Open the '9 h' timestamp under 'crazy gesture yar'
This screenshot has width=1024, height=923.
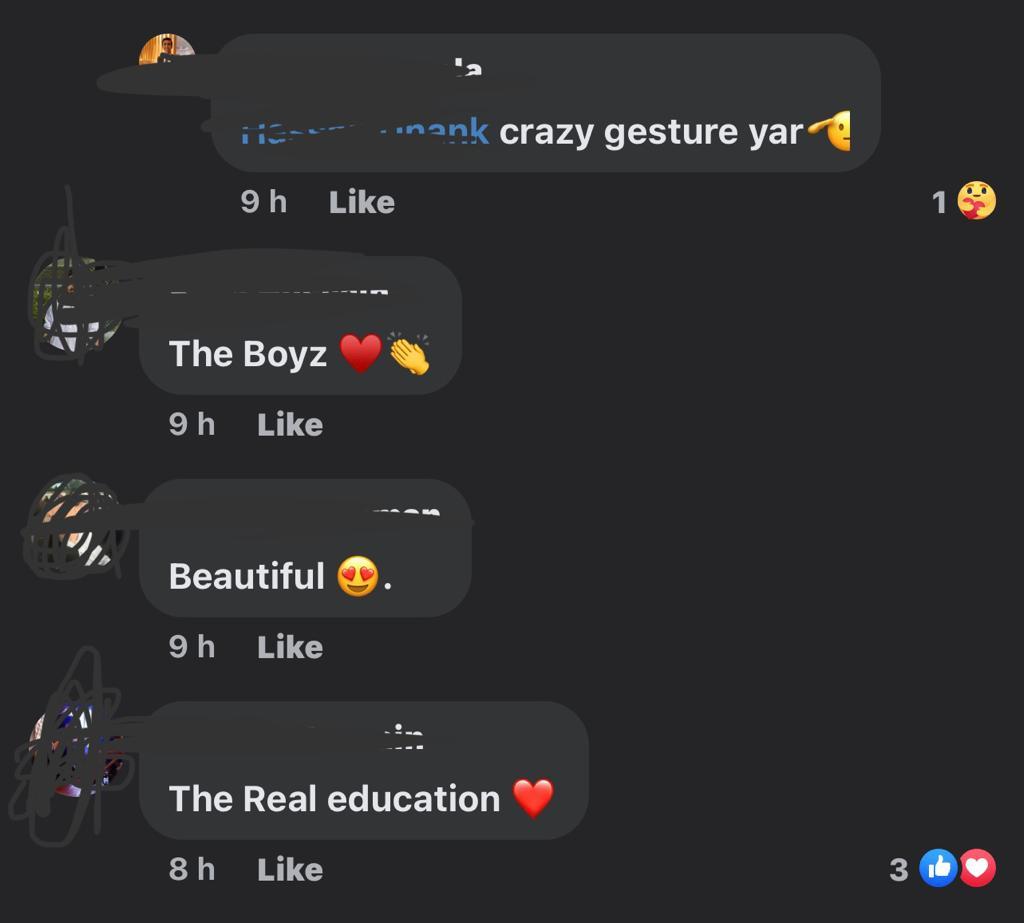coord(264,202)
